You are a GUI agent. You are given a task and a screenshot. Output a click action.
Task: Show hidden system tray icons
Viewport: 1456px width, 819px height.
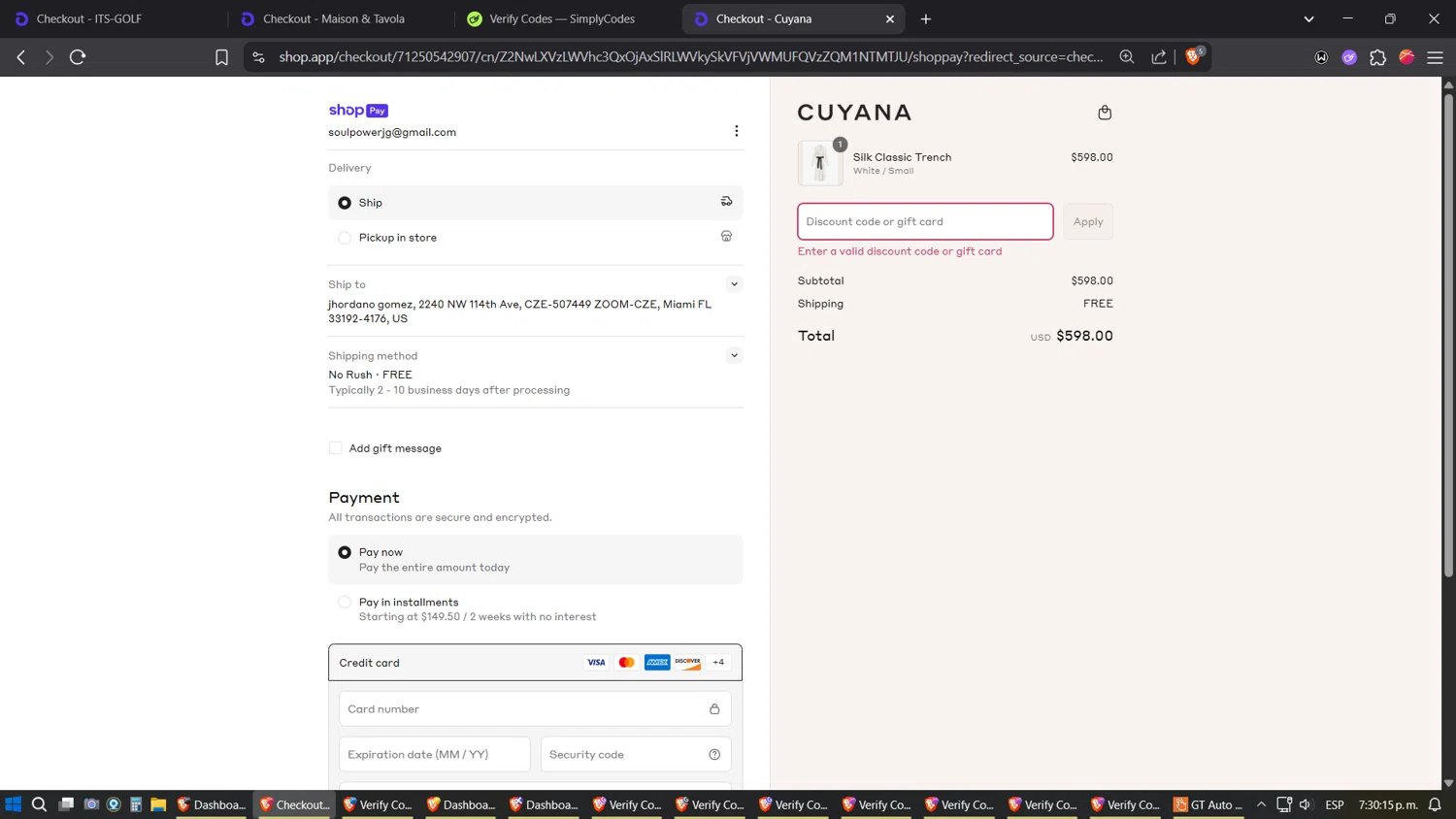(x=1261, y=804)
